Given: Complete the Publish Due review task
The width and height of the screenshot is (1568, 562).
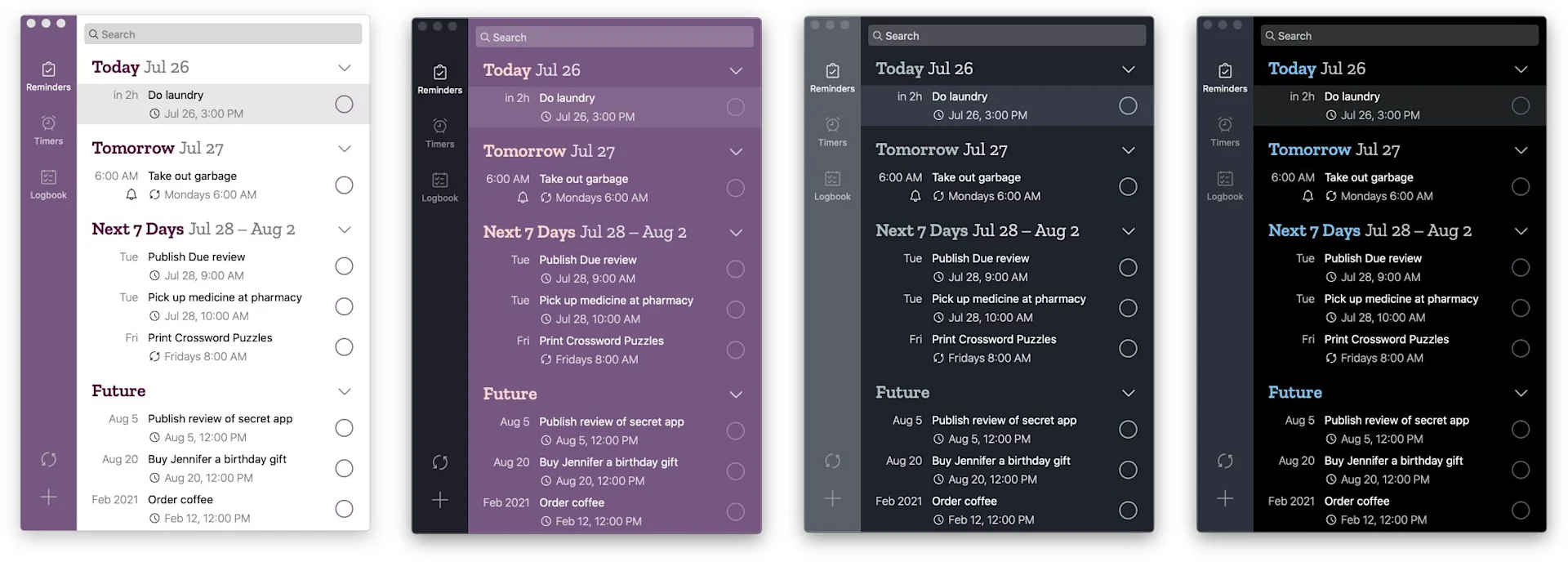Looking at the screenshot, I should click(344, 266).
